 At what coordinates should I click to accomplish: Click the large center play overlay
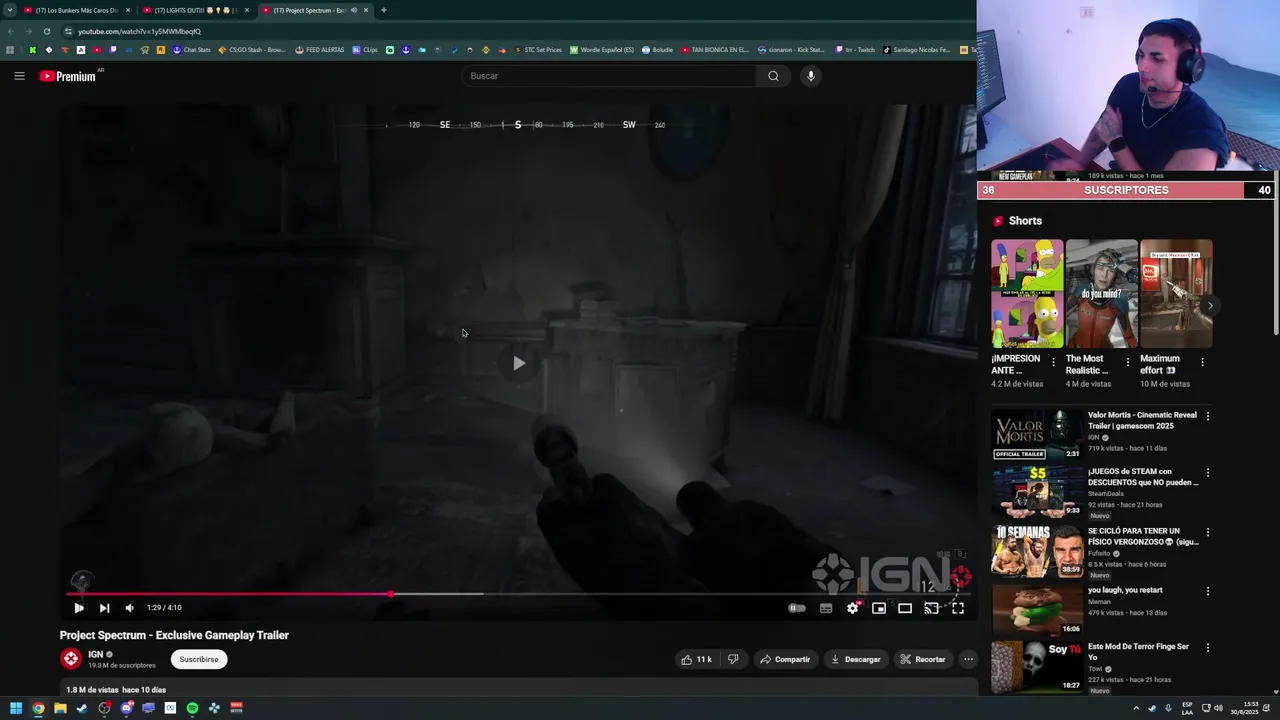click(x=518, y=363)
